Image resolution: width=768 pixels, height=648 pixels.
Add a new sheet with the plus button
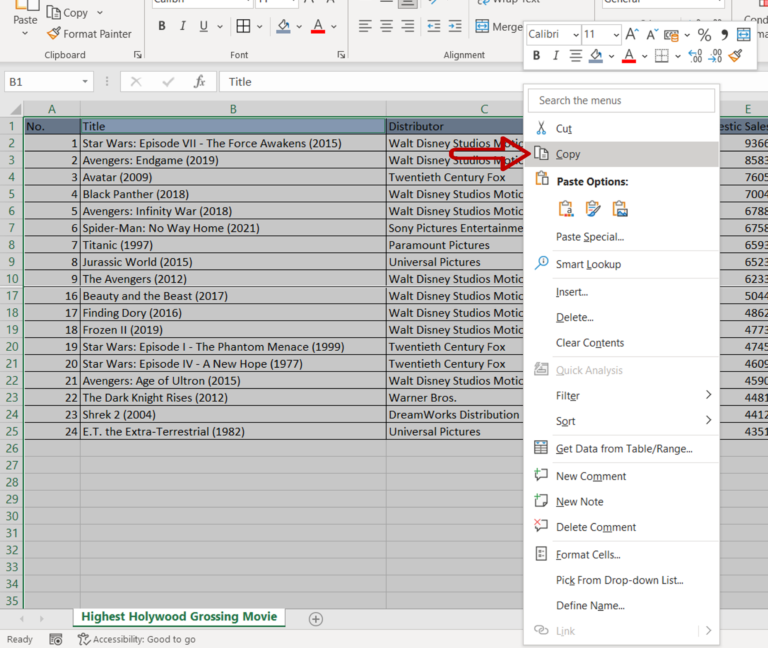(316, 619)
